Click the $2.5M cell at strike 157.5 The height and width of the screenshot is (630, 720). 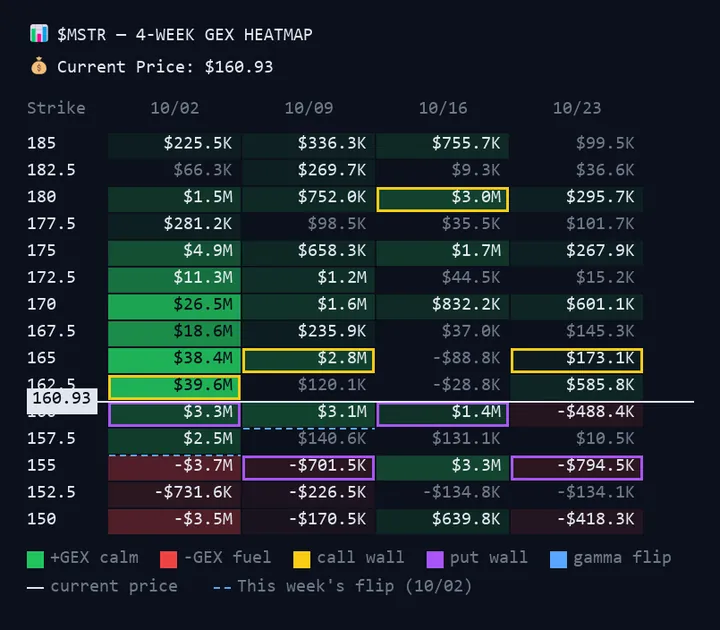click(174, 440)
